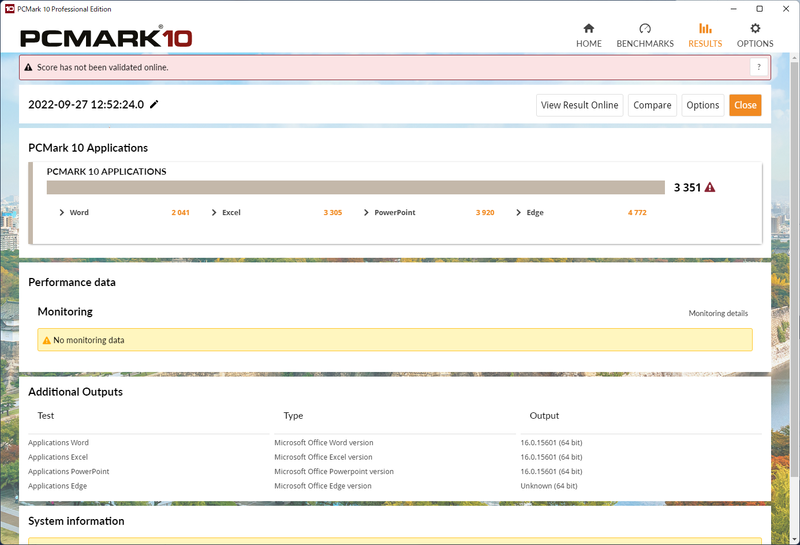Expand the Excel score details

[214, 212]
